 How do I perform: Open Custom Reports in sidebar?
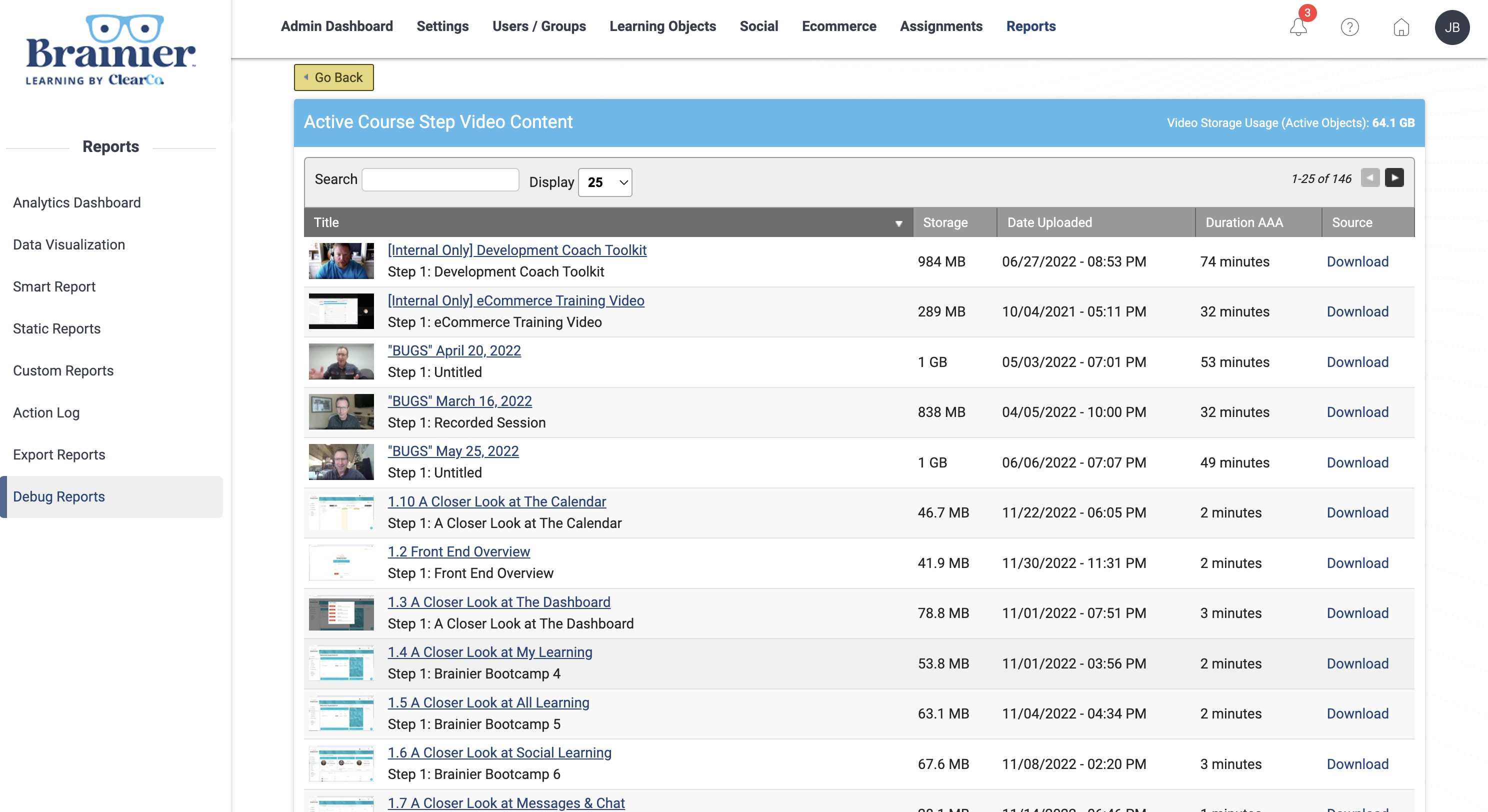click(x=63, y=371)
